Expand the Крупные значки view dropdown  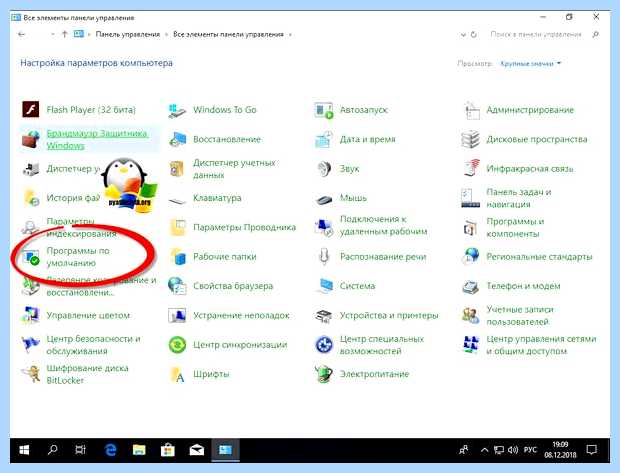(531, 64)
